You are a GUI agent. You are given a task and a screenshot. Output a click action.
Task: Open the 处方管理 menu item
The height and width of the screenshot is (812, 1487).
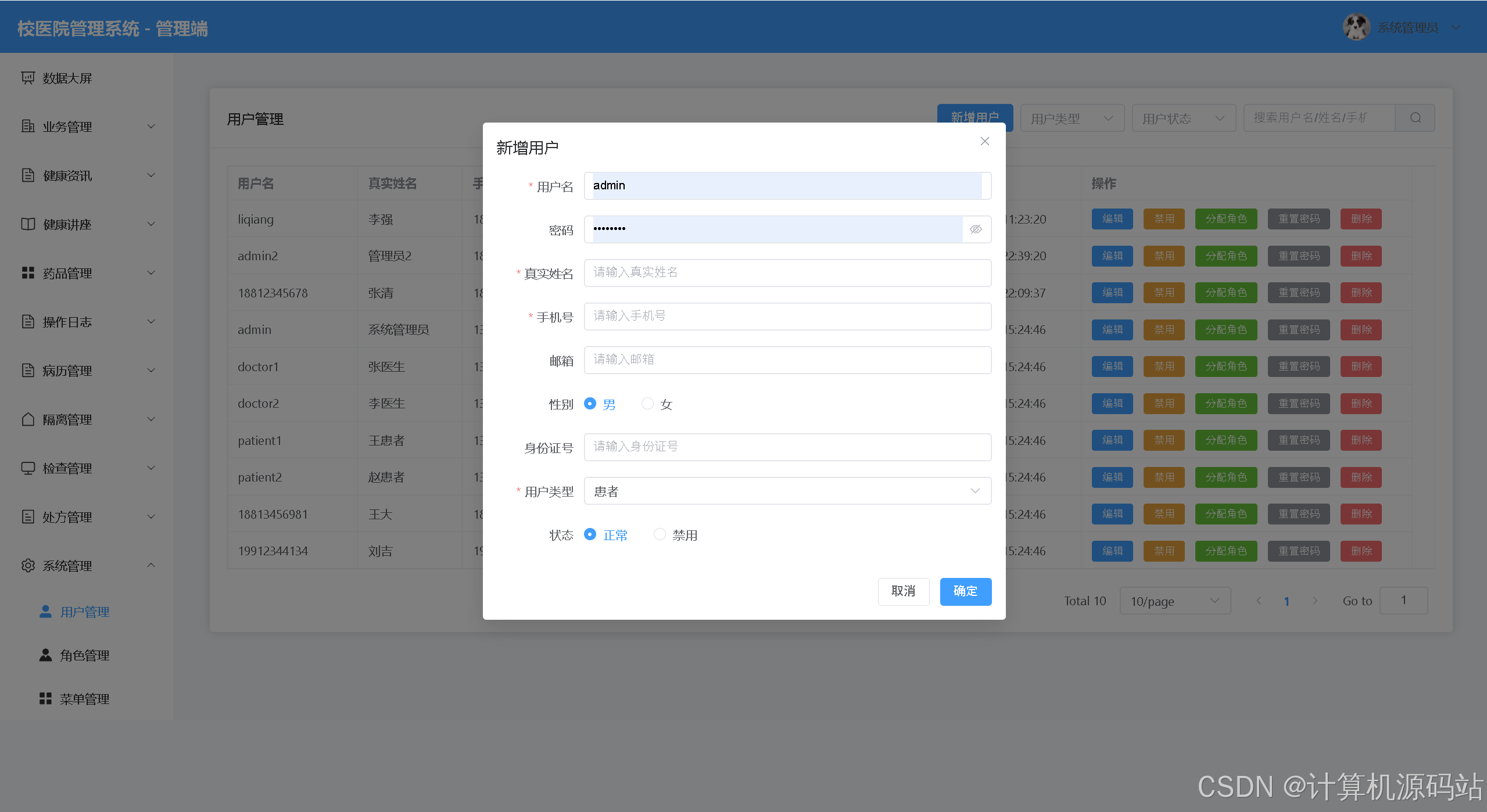coord(87,516)
